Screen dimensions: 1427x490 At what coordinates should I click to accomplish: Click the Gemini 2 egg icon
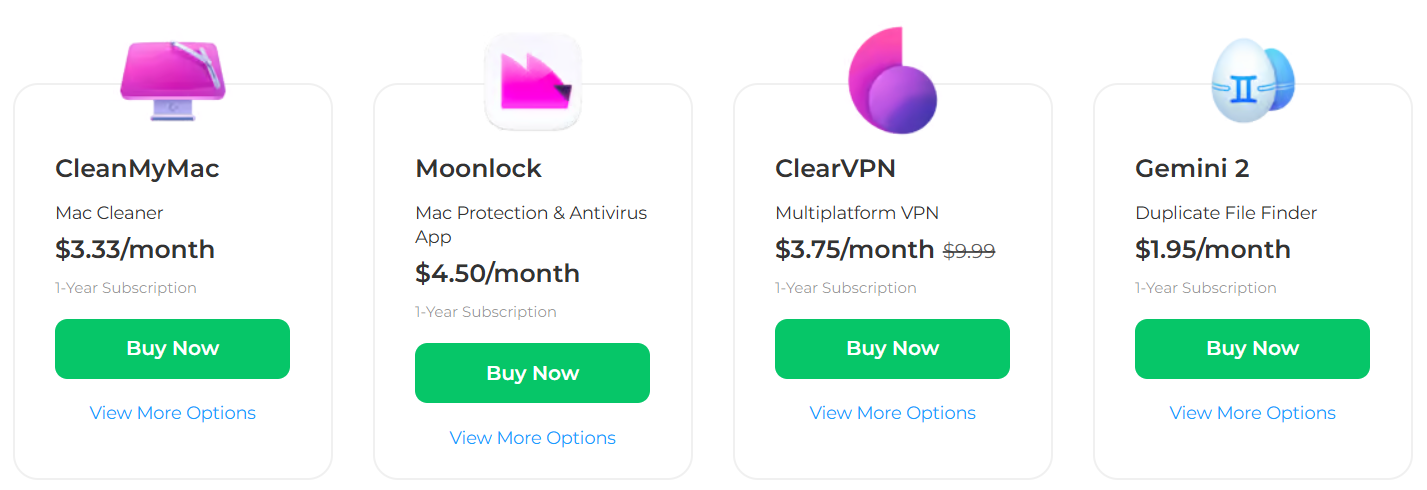pos(1252,79)
